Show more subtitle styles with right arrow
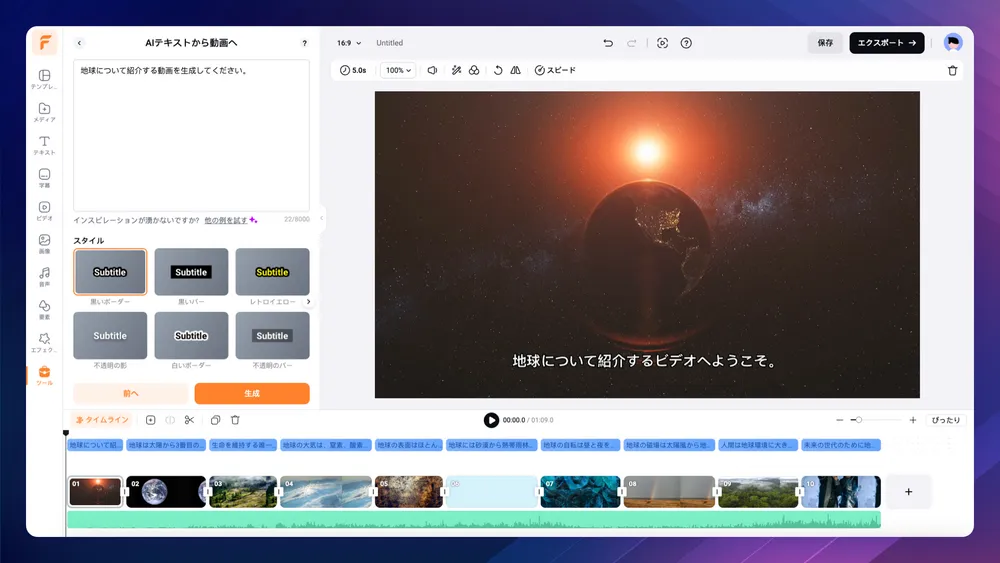The height and width of the screenshot is (563, 1000). 309,302
